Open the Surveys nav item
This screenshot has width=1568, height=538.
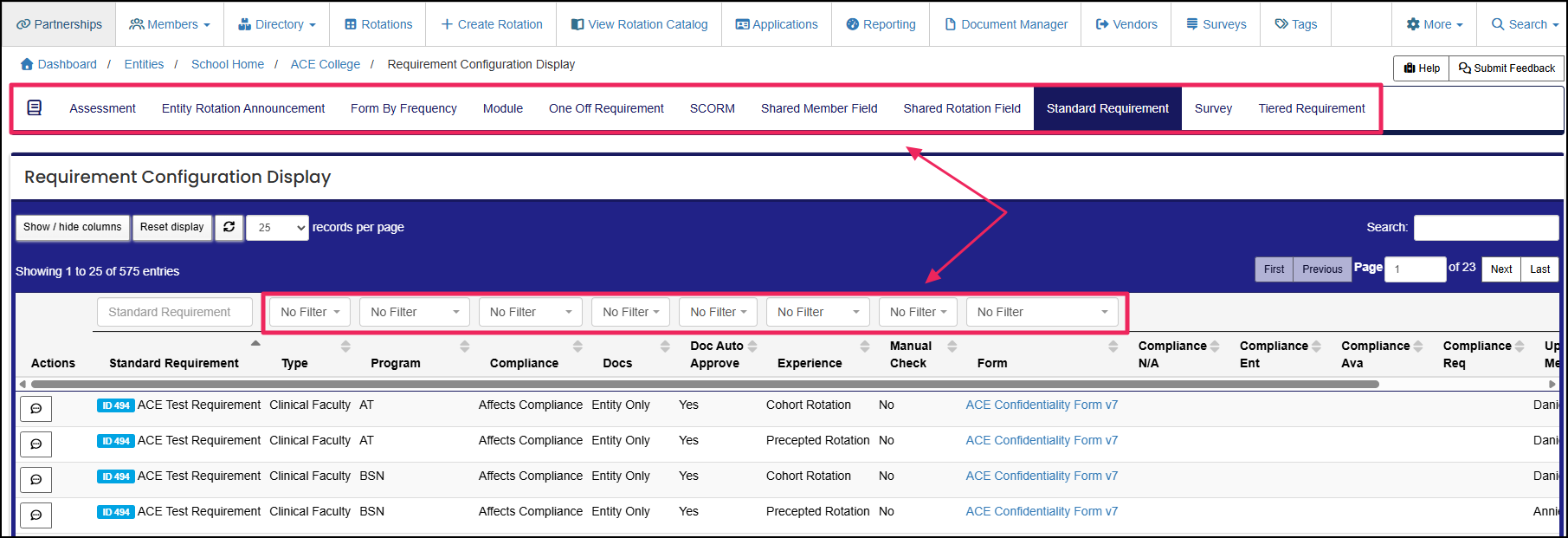pyautogui.click(x=1216, y=24)
